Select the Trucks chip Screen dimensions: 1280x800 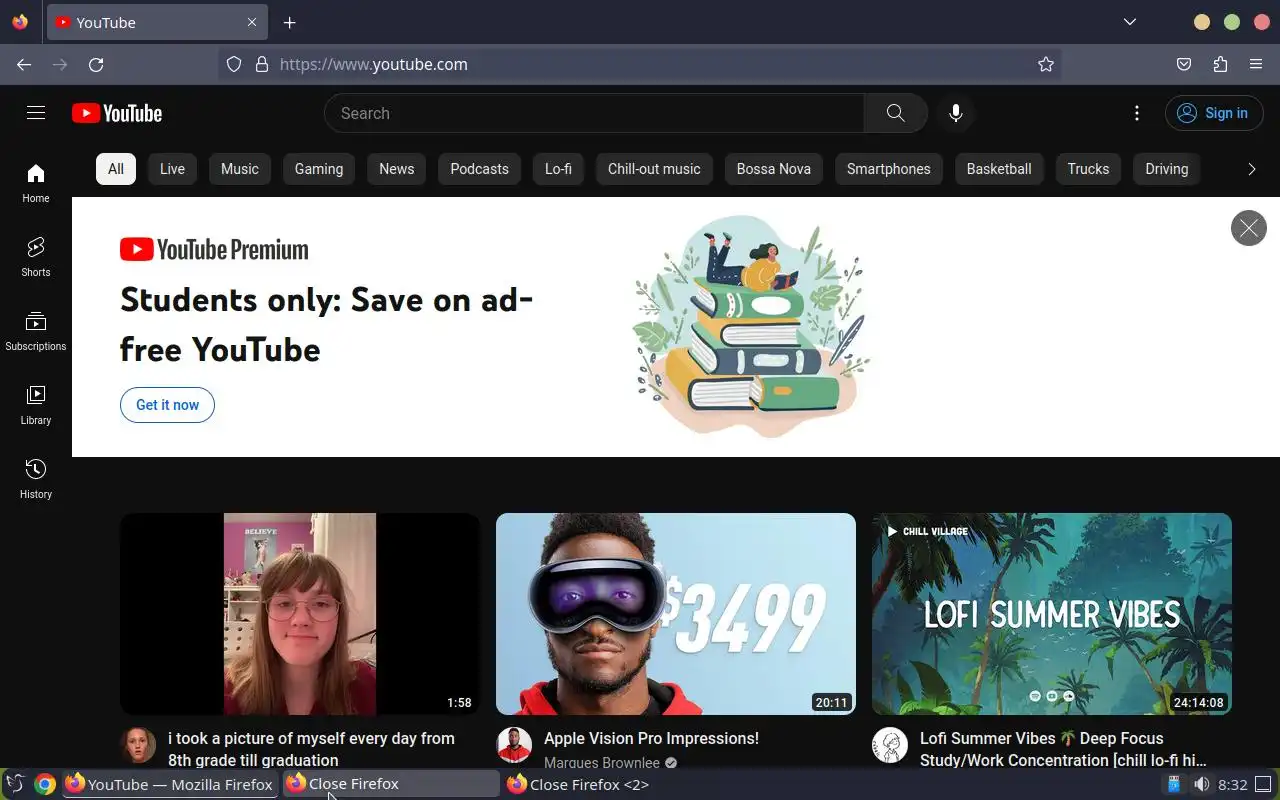point(1088,169)
